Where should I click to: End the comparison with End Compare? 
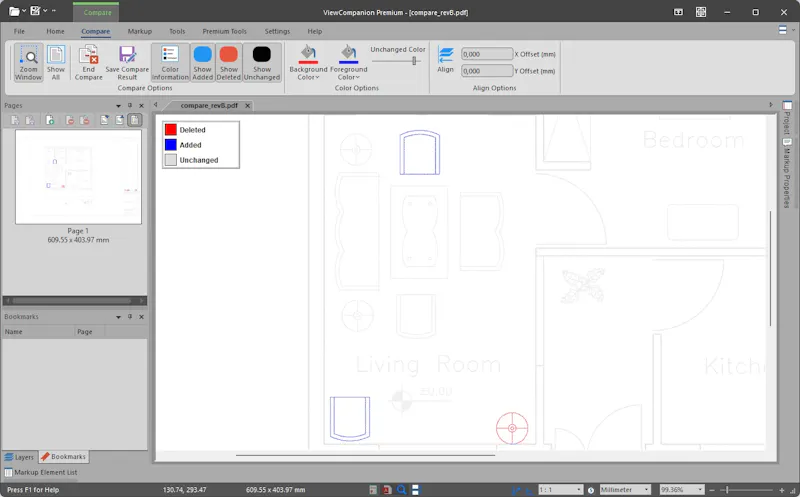[x=88, y=62]
